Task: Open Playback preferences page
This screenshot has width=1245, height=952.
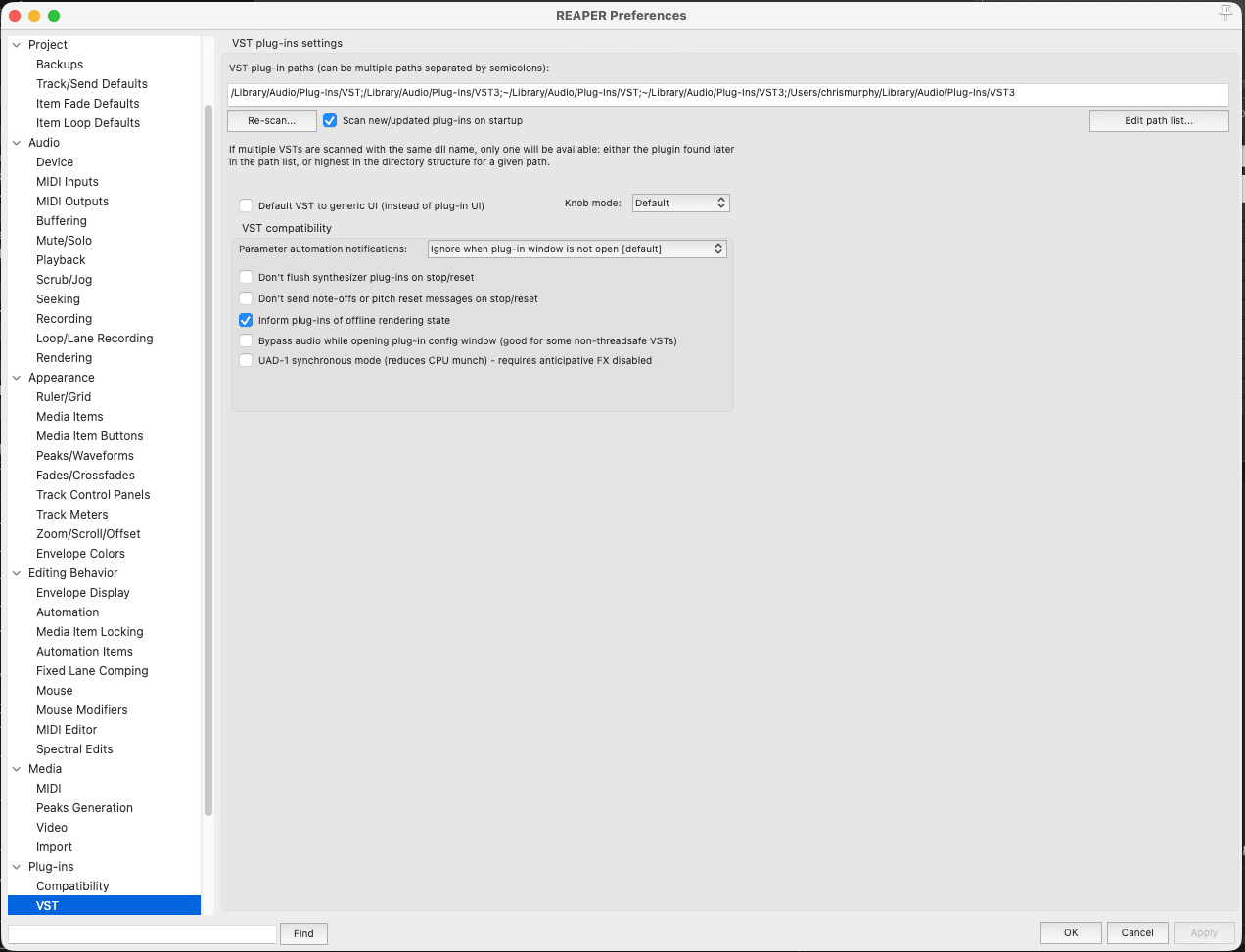Action: tap(61, 260)
